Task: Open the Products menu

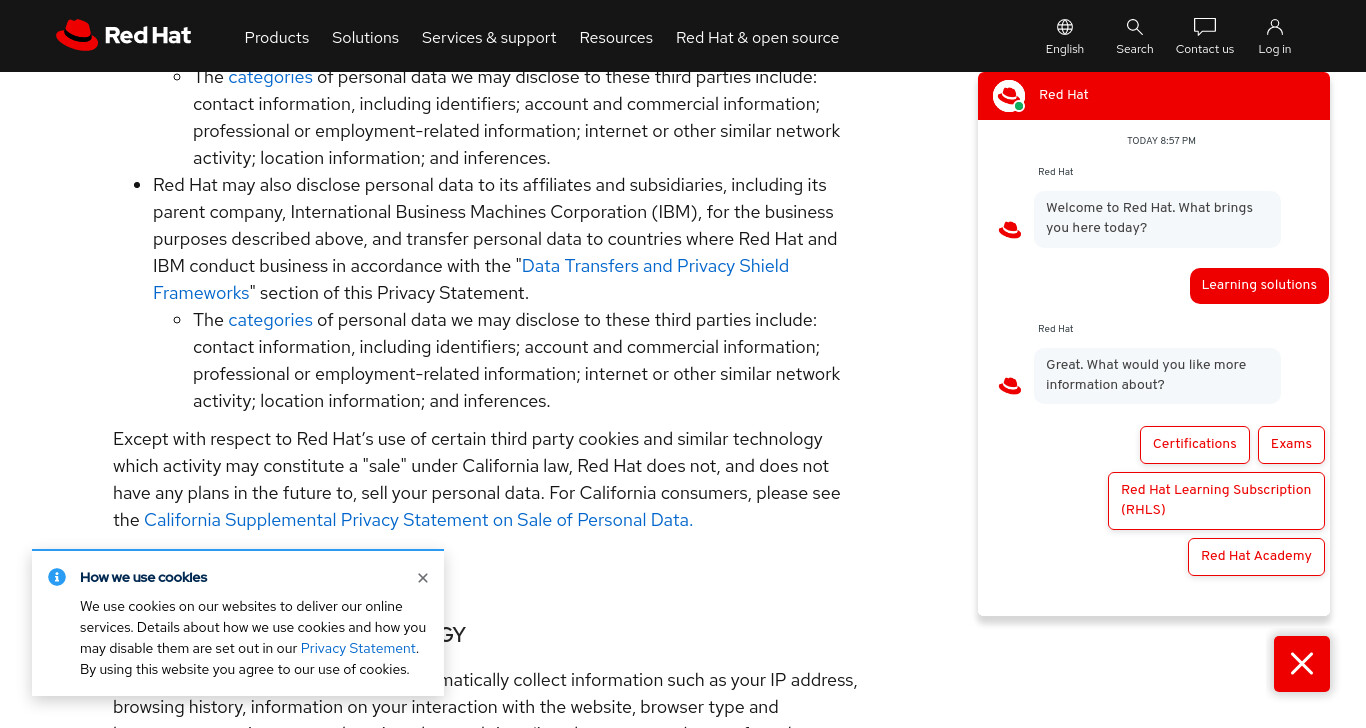Action: [277, 37]
